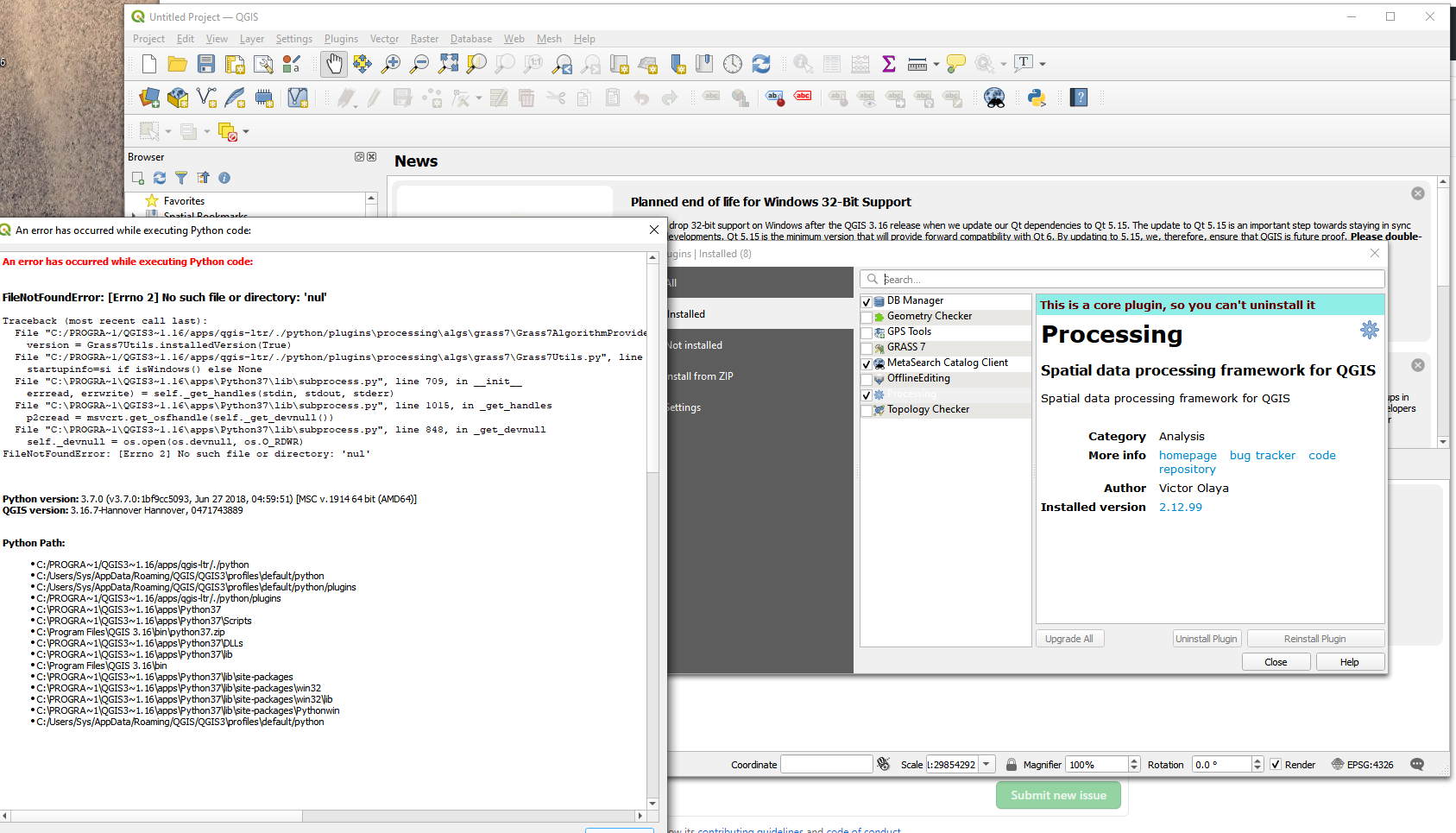
Task: Open MetaSearch via the binoculars globe icon
Action: [x=993, y=98]
